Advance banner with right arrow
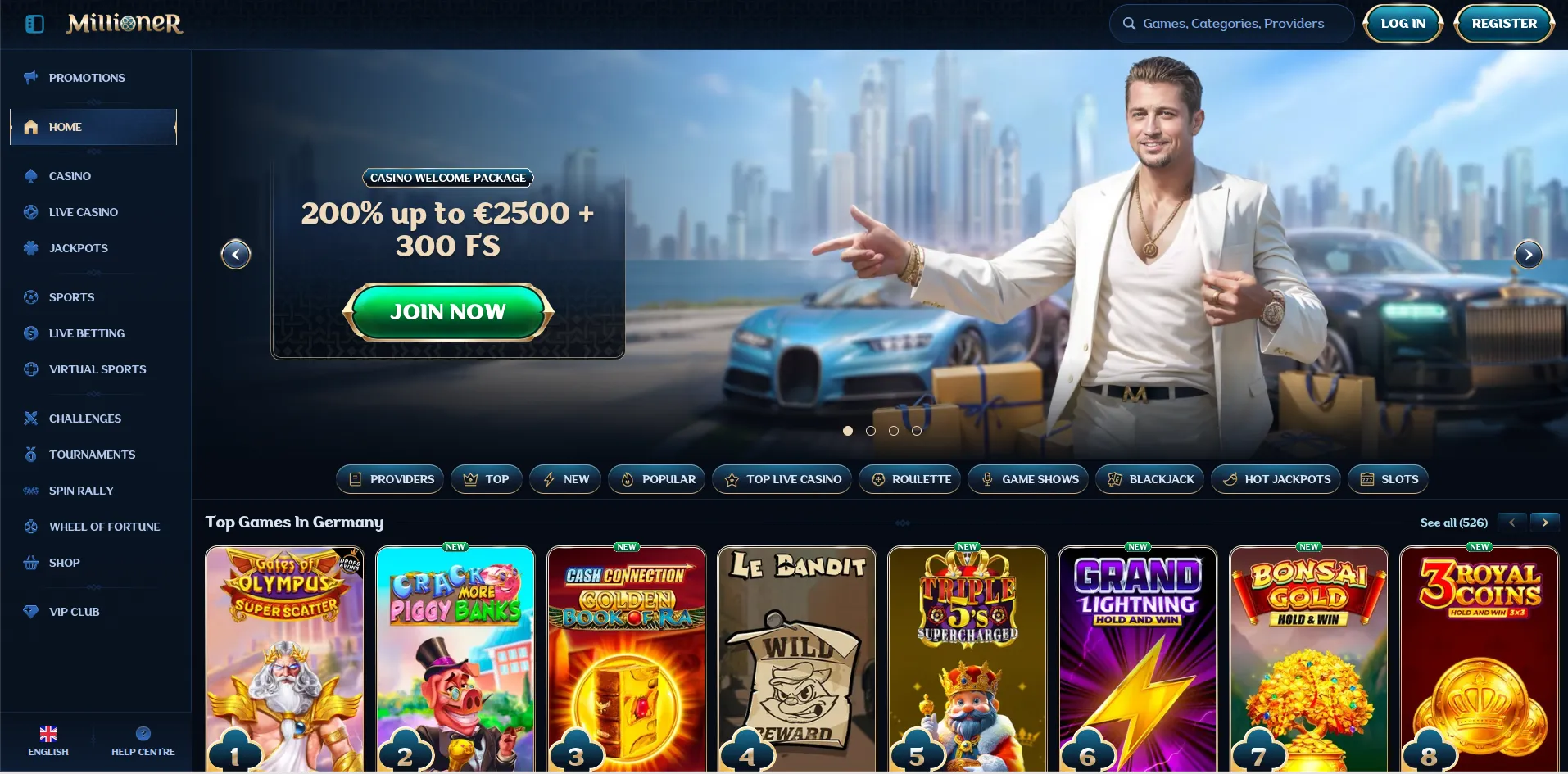The width and height of the screenshot is (1568, 774). [x=1529, y=255]
